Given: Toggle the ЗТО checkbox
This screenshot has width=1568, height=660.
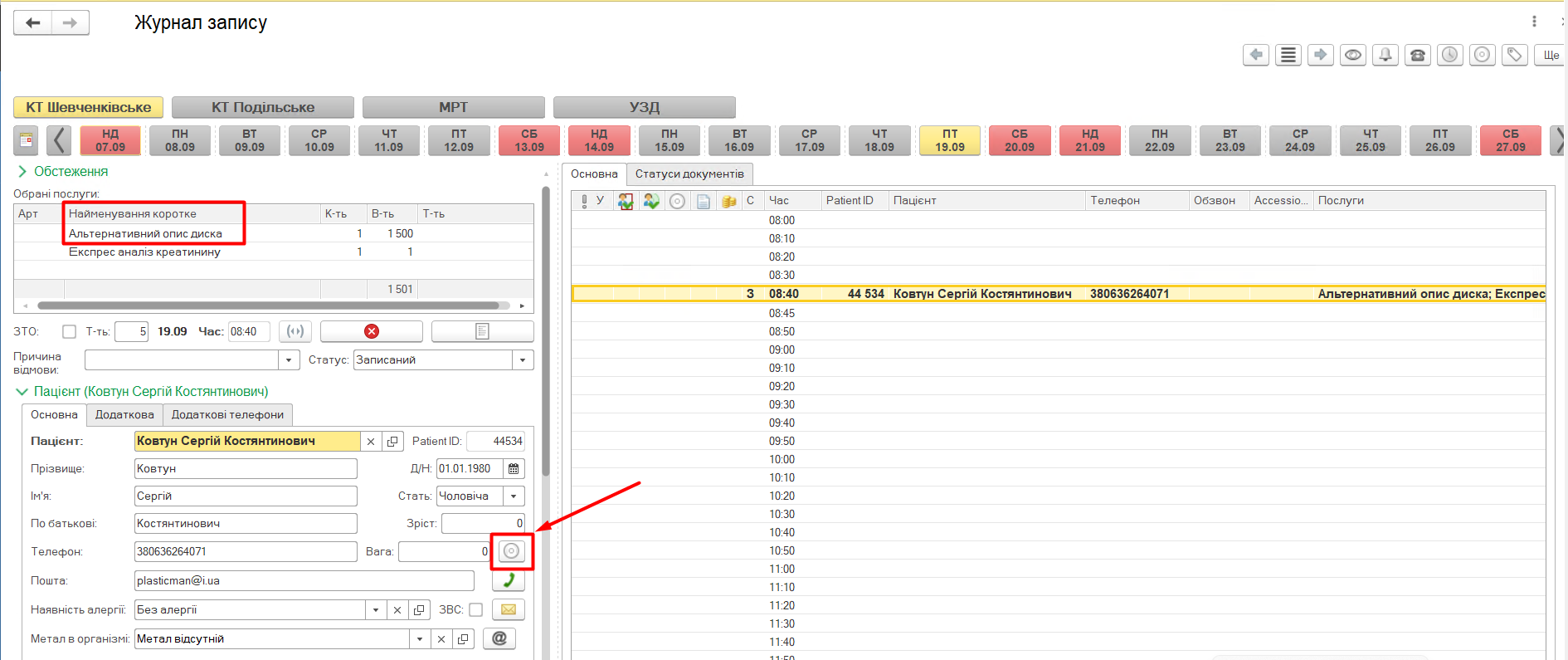Looking at the screenshot, I should 70,331.
